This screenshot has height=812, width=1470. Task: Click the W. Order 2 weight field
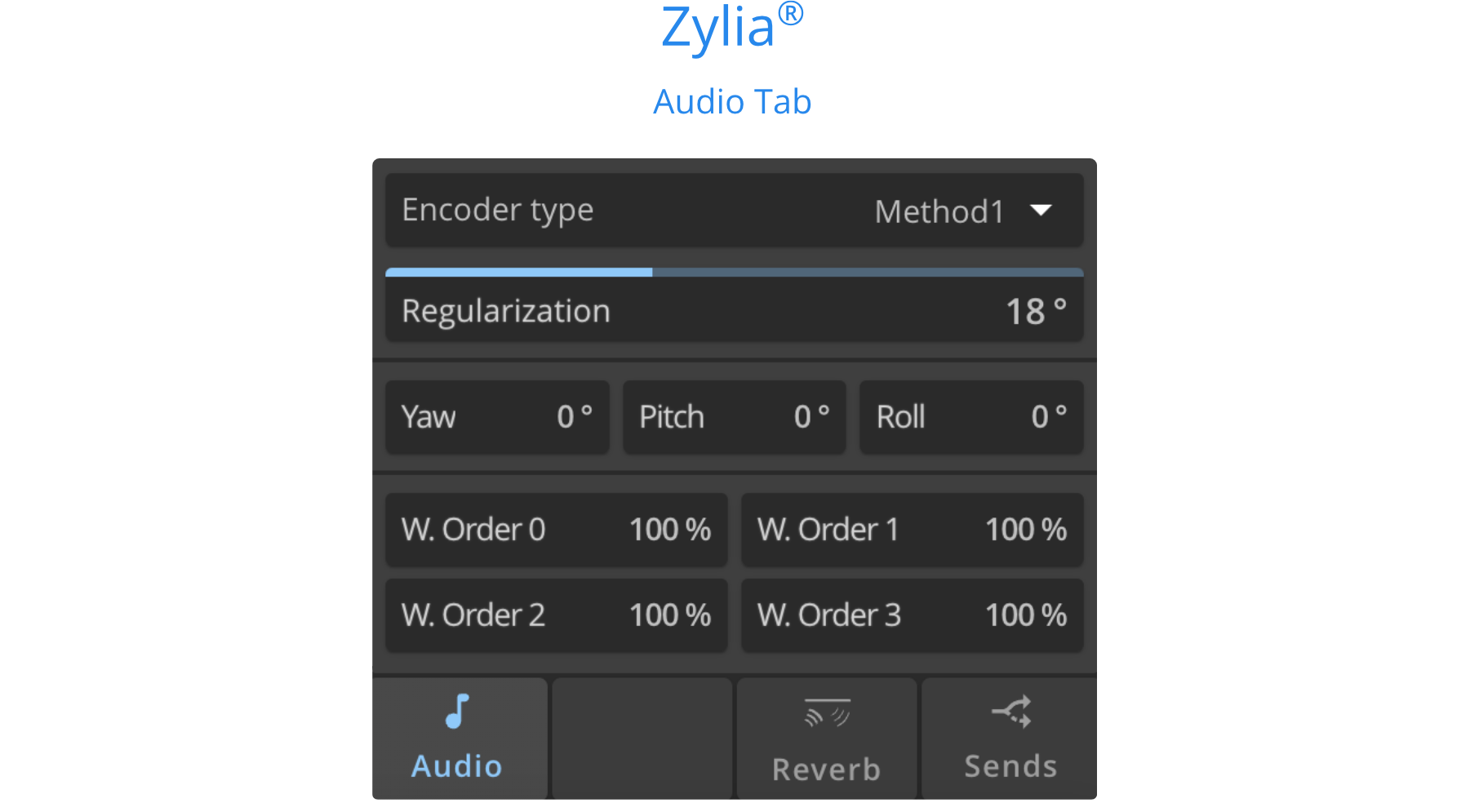click(556, 615)
